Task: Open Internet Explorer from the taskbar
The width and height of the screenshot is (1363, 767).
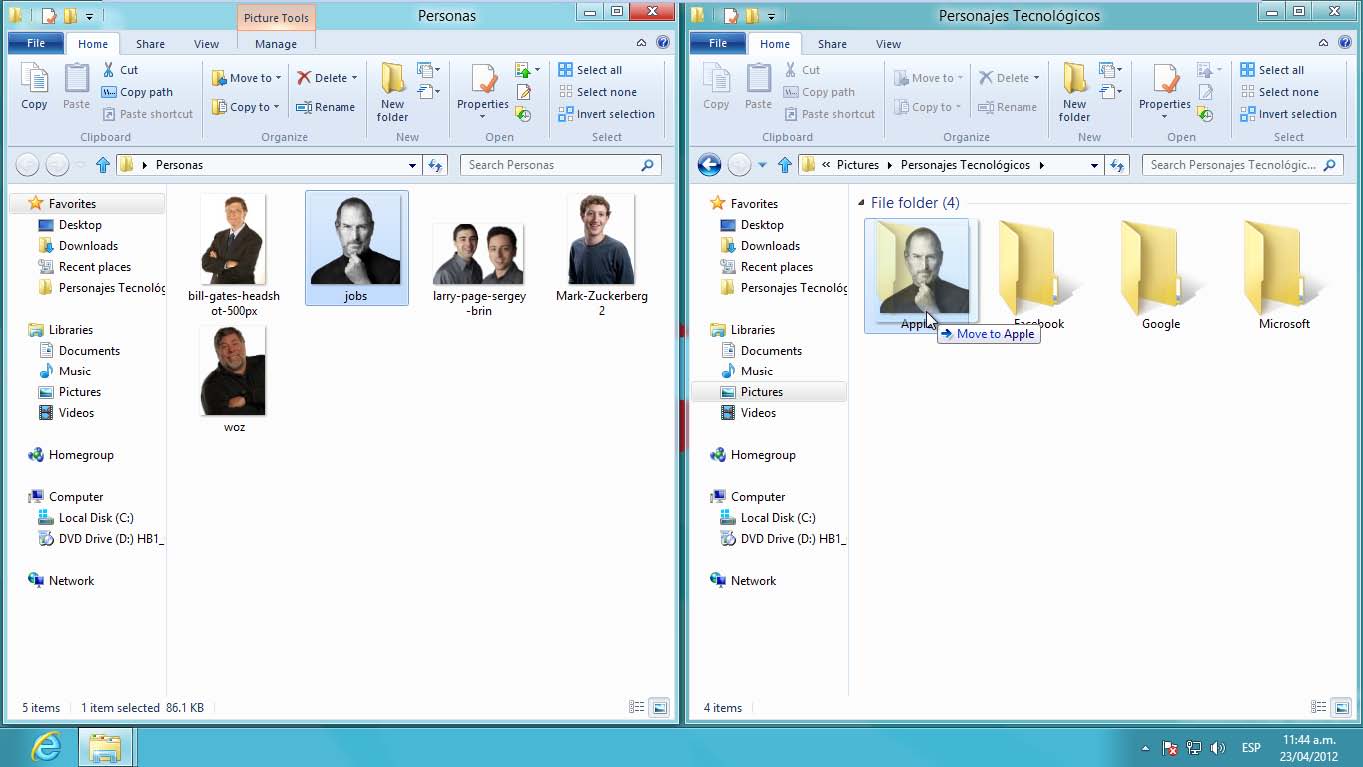Action: click(x=46, y=747)
